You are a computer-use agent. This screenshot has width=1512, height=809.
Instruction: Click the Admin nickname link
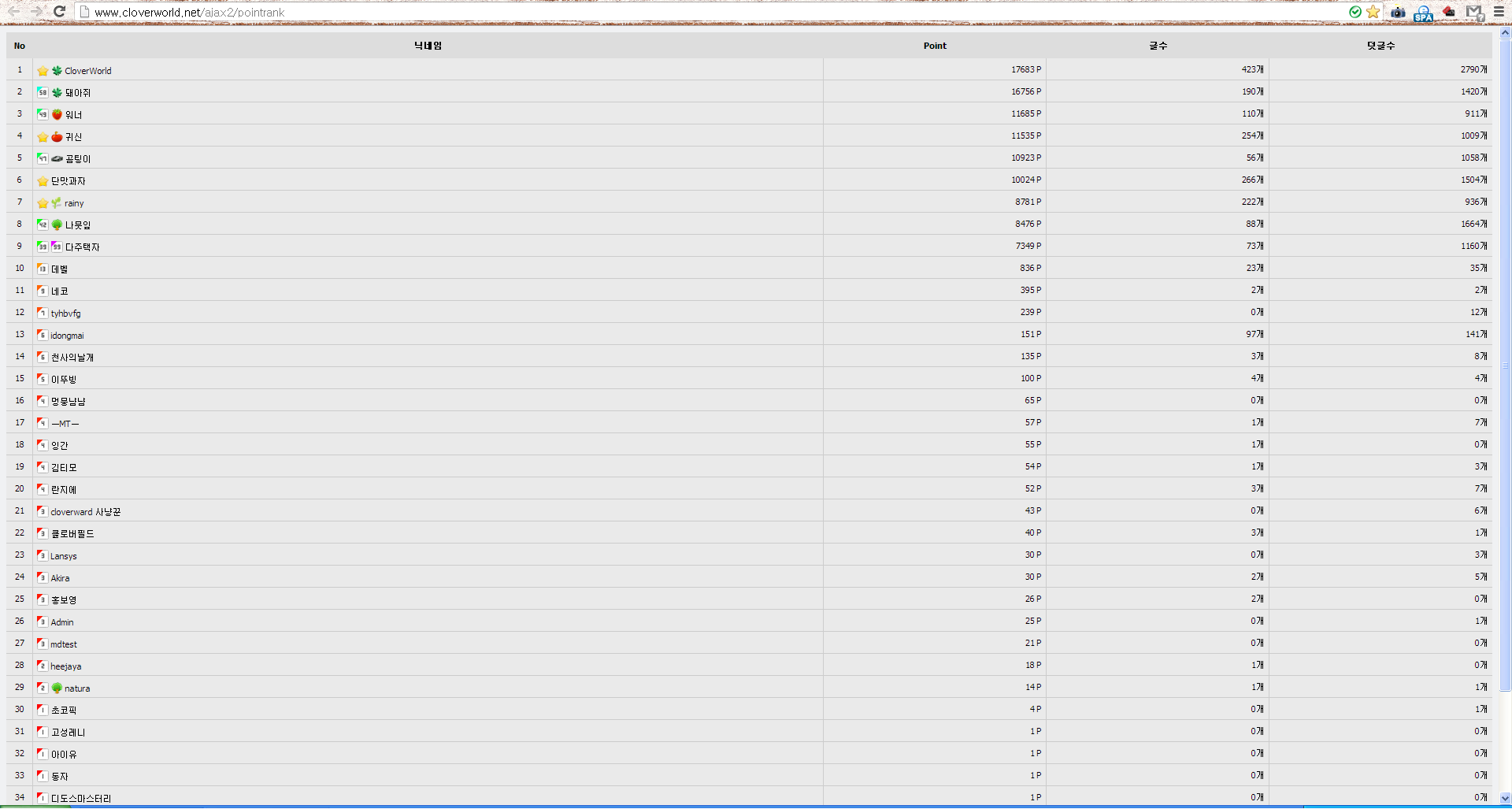click(62, 622)
